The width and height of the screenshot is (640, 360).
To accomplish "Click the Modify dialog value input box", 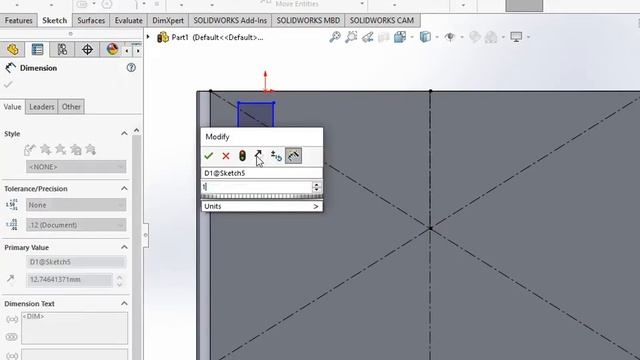I will coord(257,187).
